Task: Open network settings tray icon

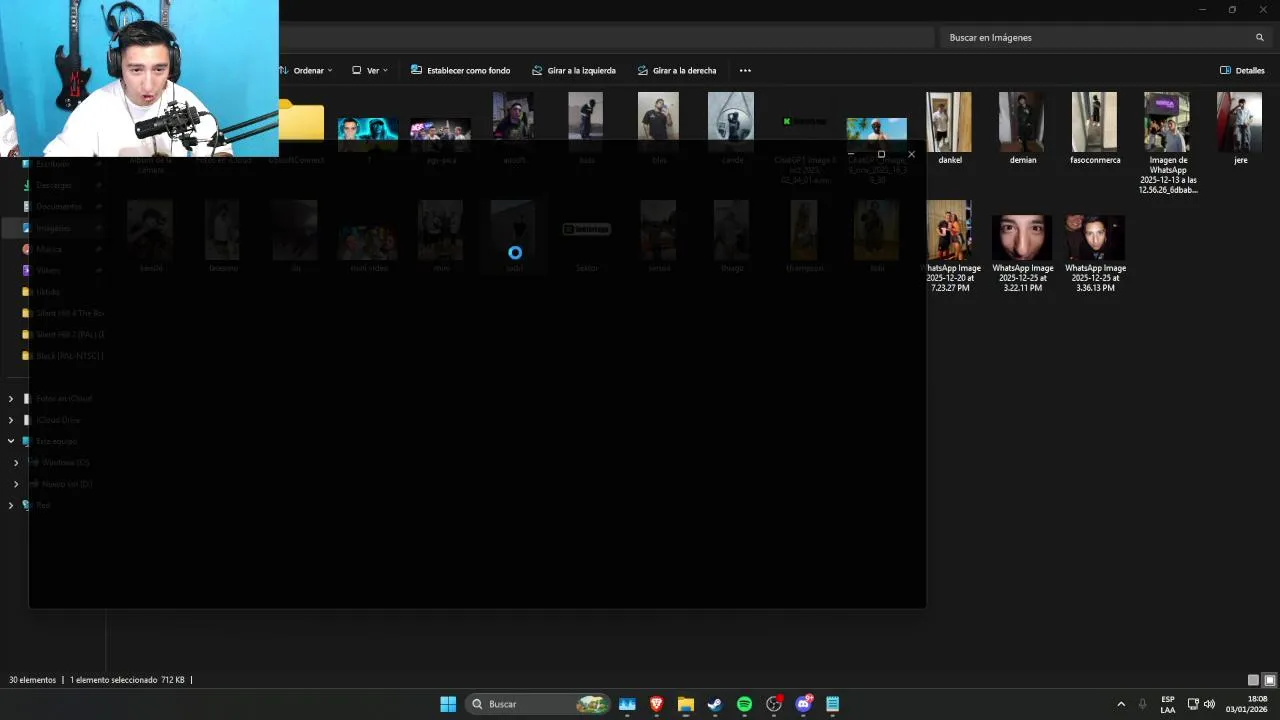Action: pyautogui.click(x=1193, y=704)
